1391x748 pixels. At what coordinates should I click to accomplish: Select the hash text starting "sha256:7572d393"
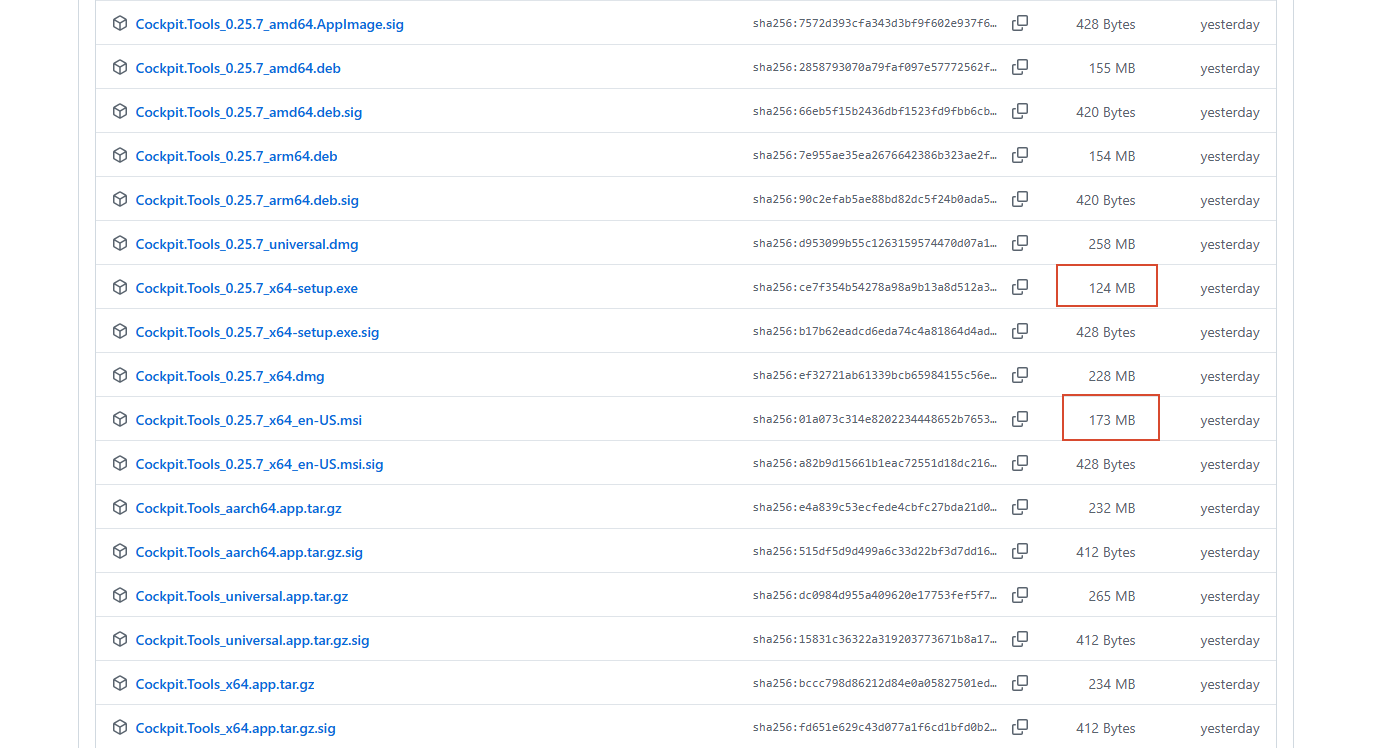[875, 24]
